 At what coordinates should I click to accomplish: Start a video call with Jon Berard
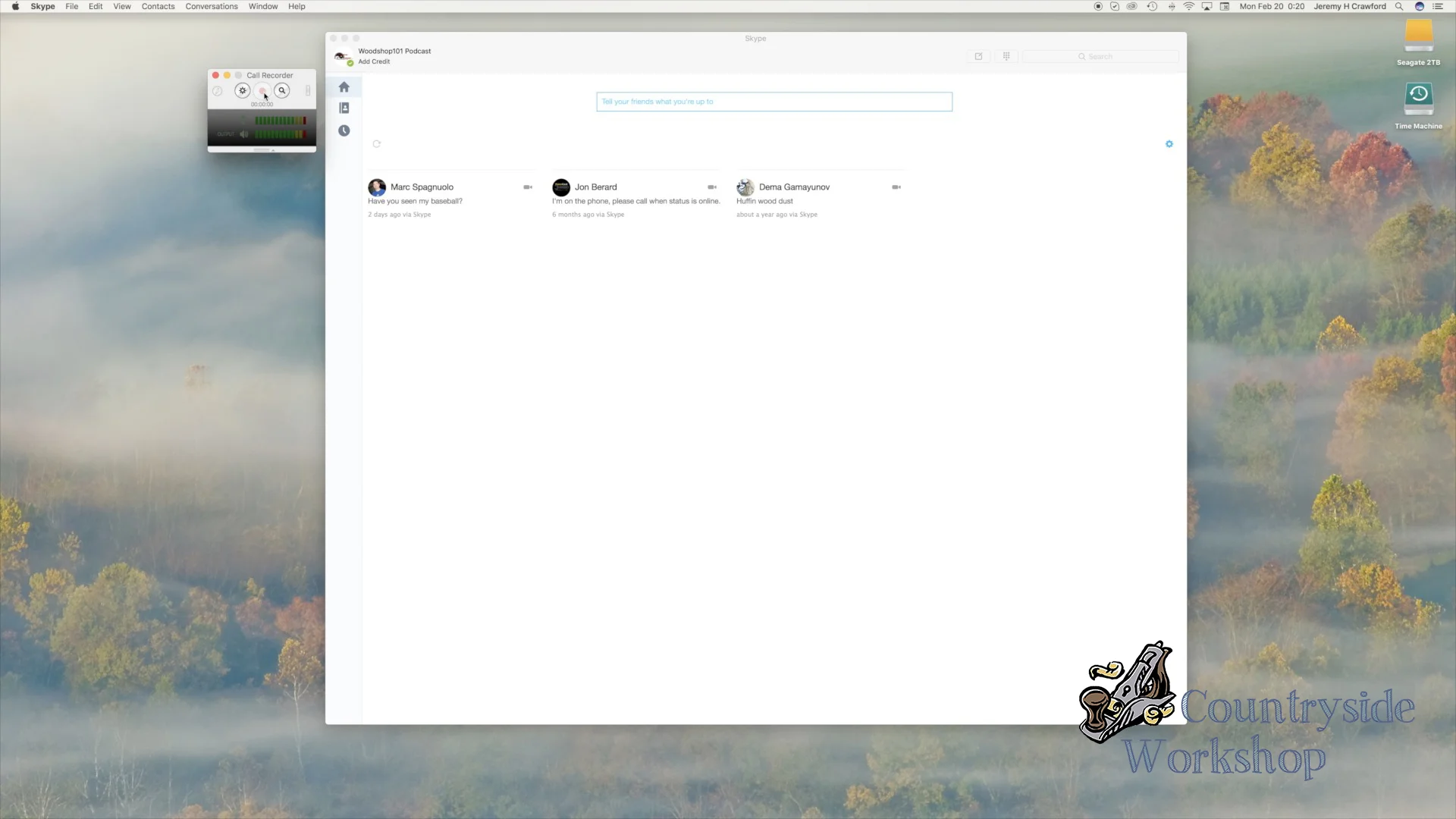(712, 187)
